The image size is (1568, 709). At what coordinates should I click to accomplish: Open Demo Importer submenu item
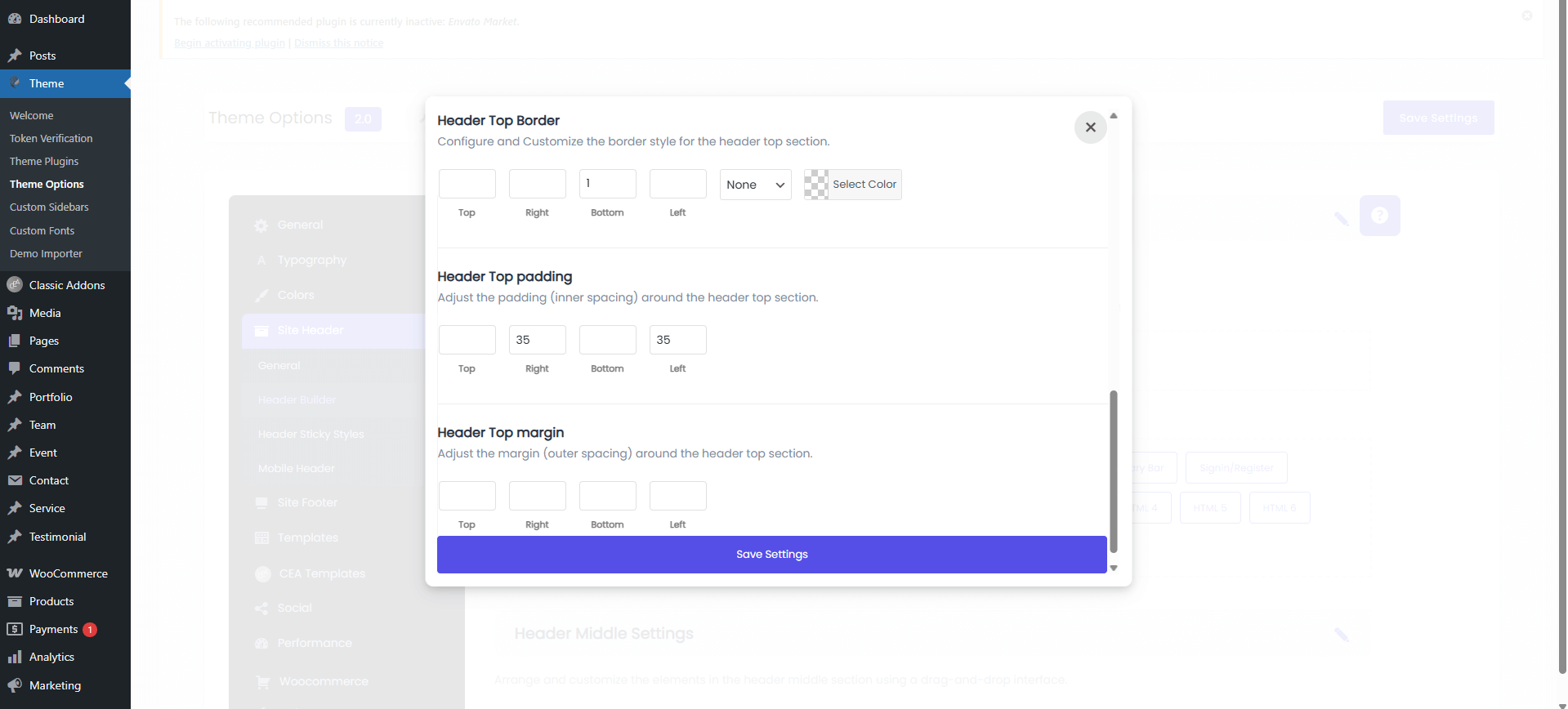pyautogui.click(x=46, y=254)
